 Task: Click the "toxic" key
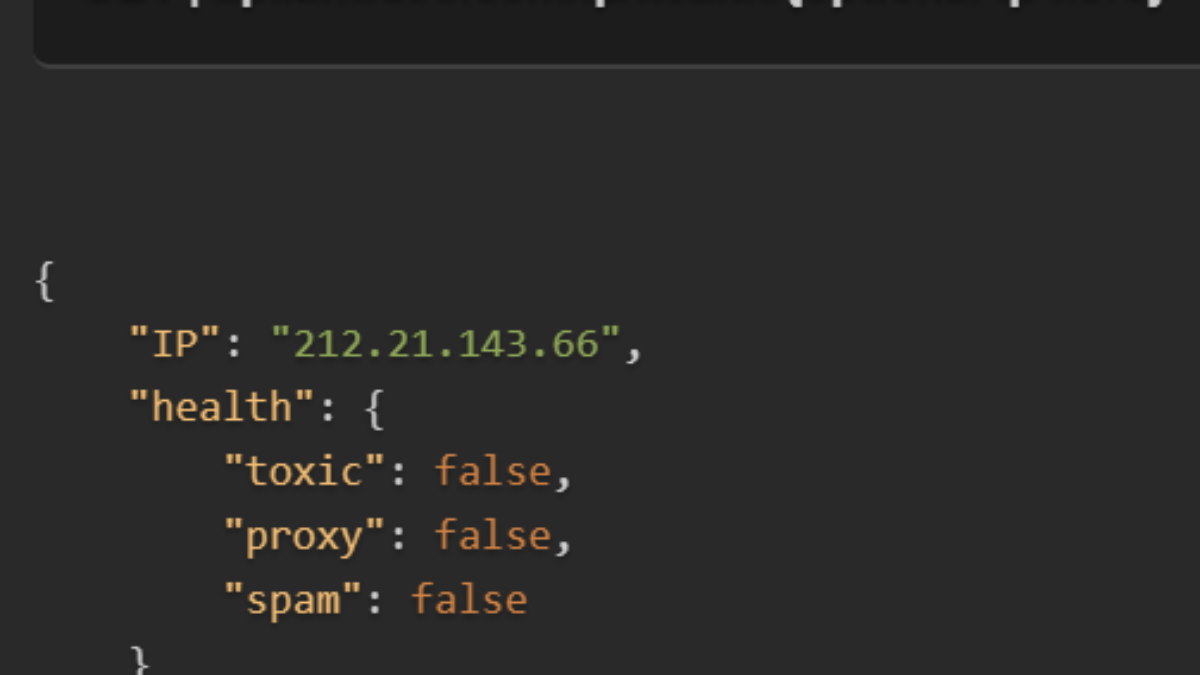[x=303, y=472]
